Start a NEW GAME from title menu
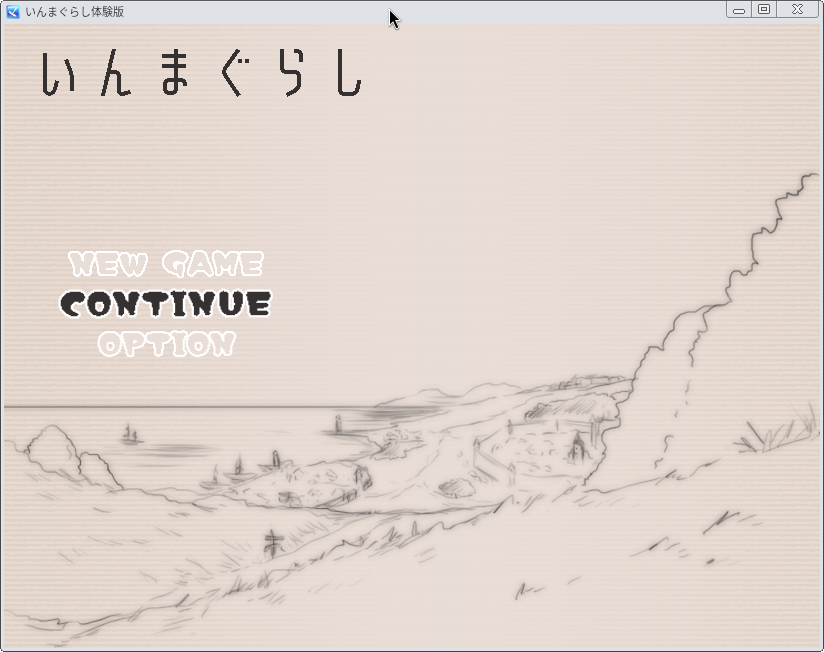The height and width of the screenshot is (652, 824). pyautogui.click(x=166, y=264)
